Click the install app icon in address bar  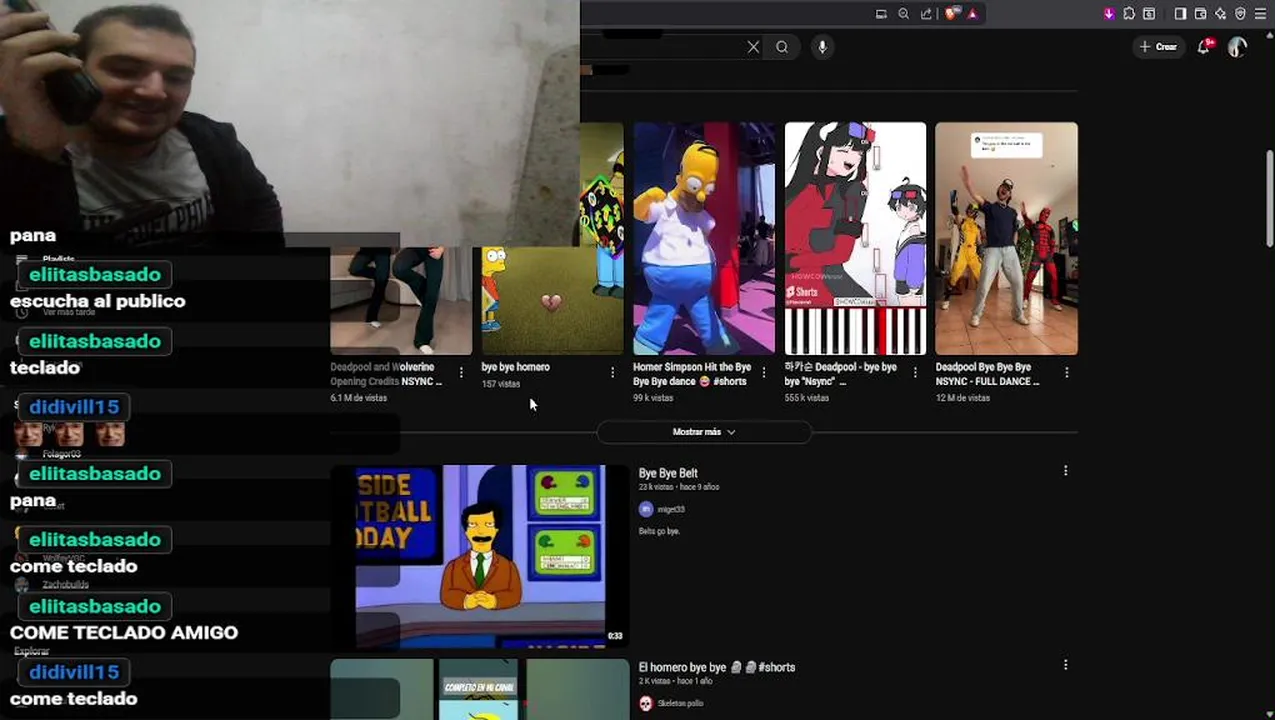pyautogui.click(x=881, y=14)
